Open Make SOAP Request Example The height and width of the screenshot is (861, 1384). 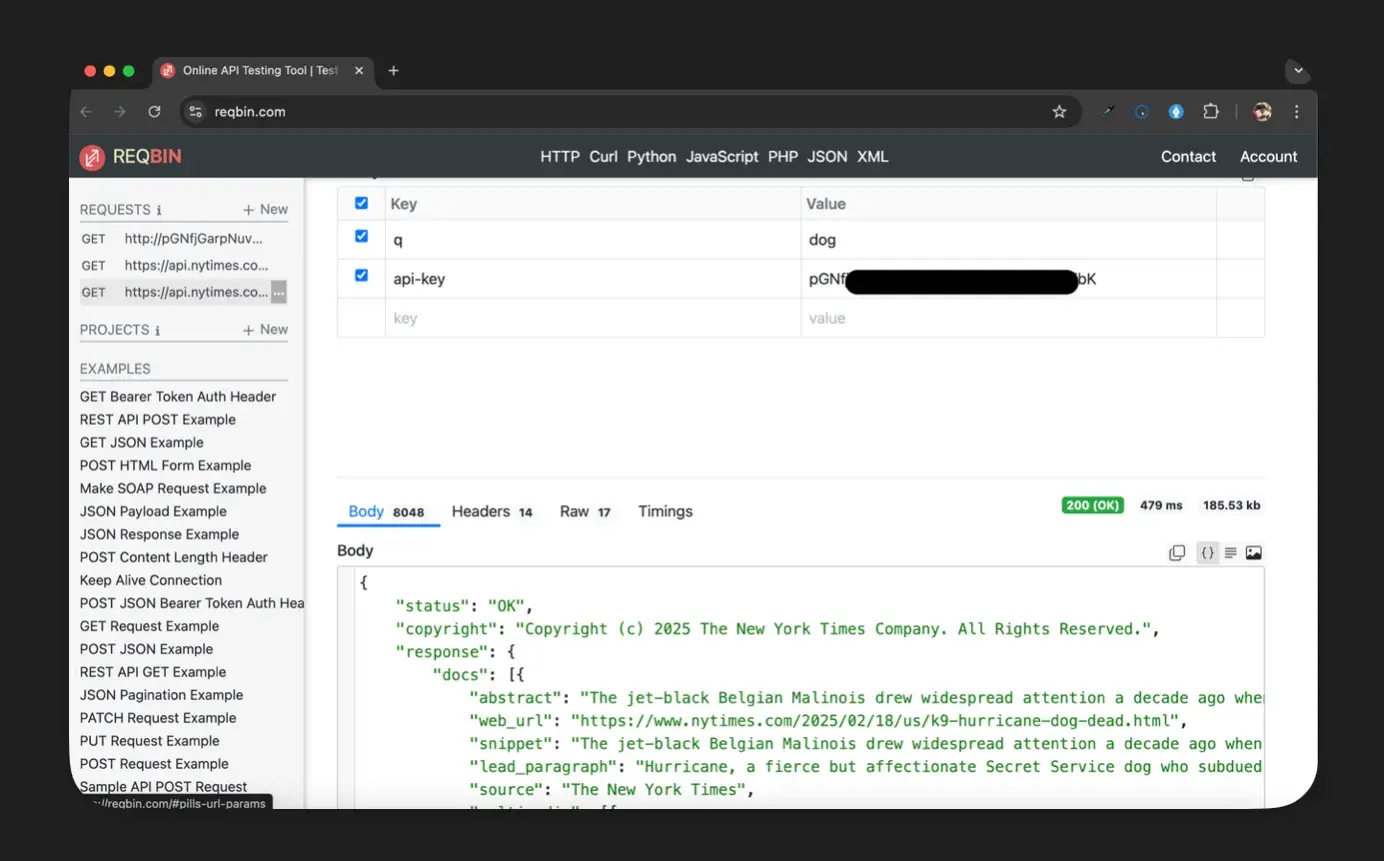pyautogui.click(x=173, y=489)
